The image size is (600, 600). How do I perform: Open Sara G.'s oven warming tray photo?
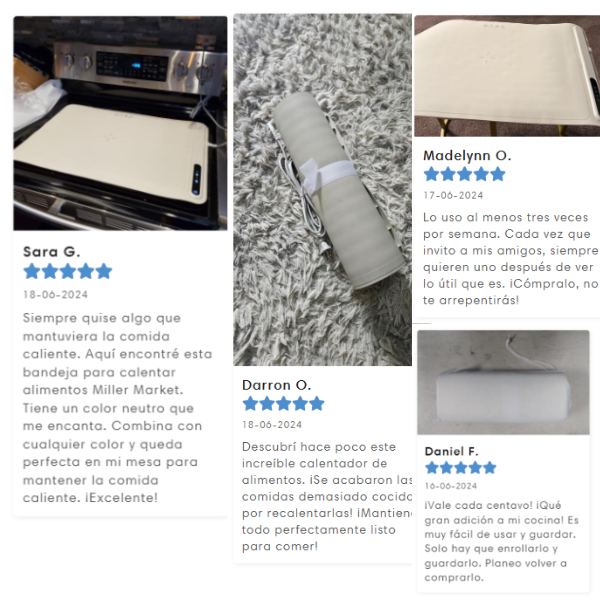(120, 123)
